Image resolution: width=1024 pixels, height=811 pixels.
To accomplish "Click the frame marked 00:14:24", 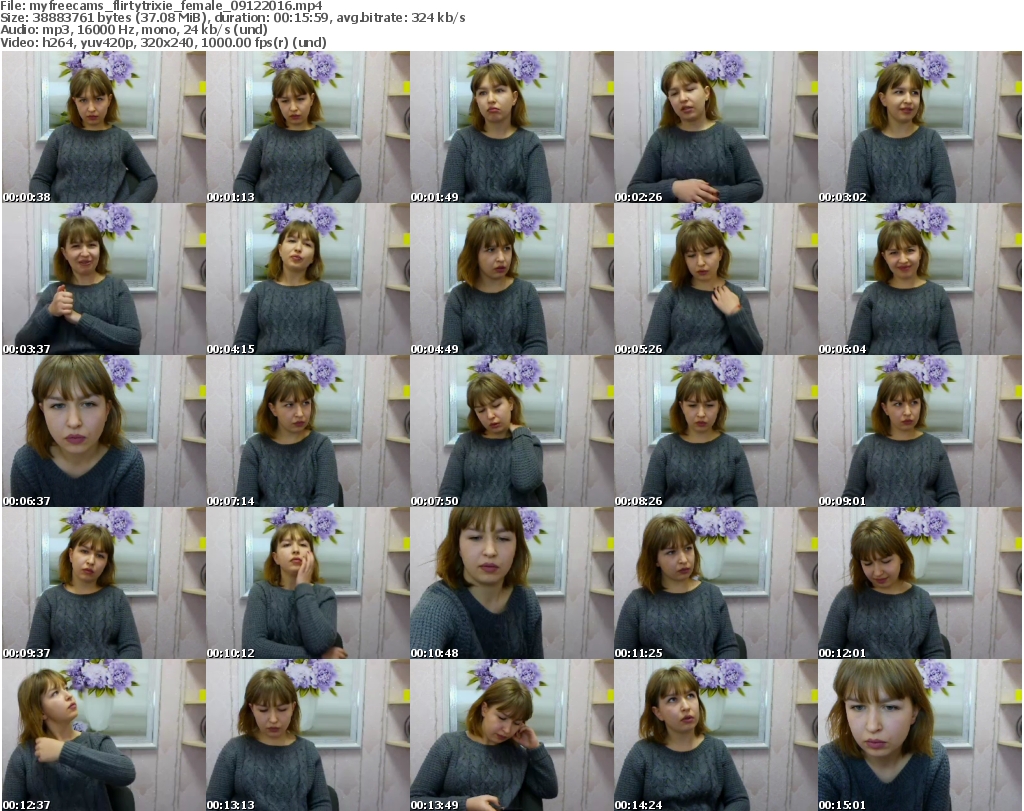I will pyautogui.click(x=716, y=735).
